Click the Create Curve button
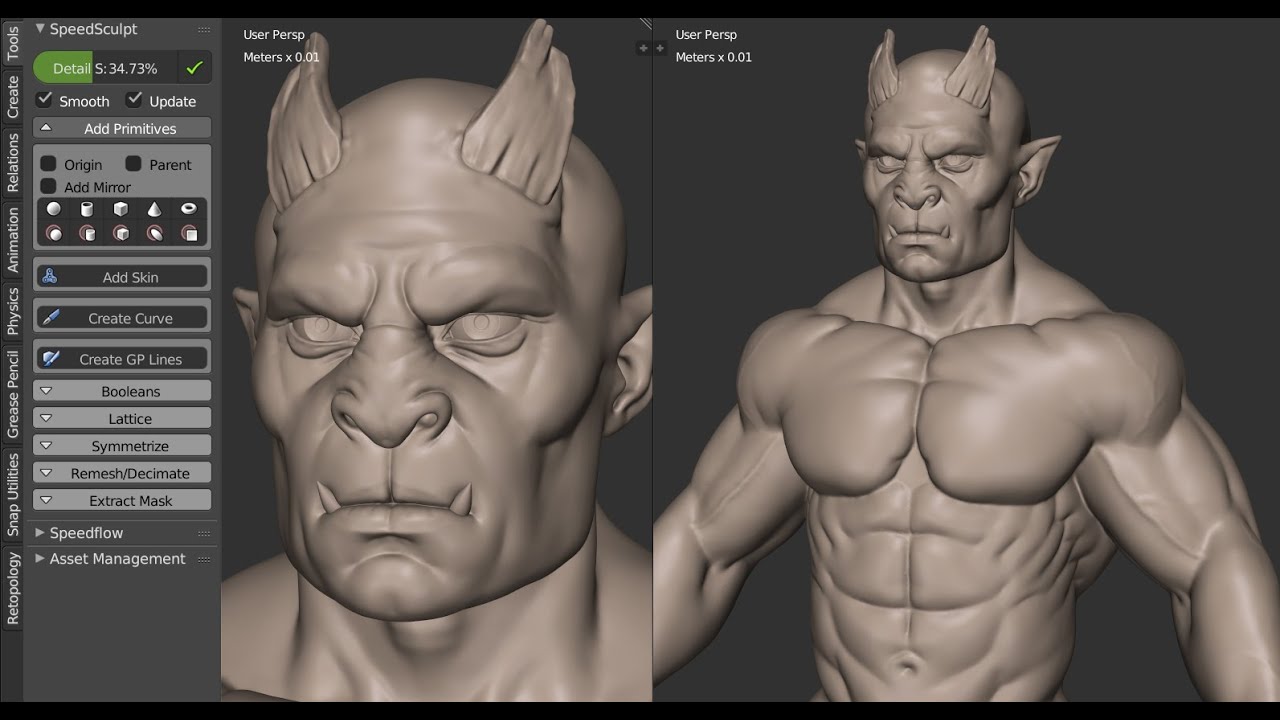Image resolution: width=1280 pixels, height=720 pixels. pyautogui.click(x=122, y=318)
